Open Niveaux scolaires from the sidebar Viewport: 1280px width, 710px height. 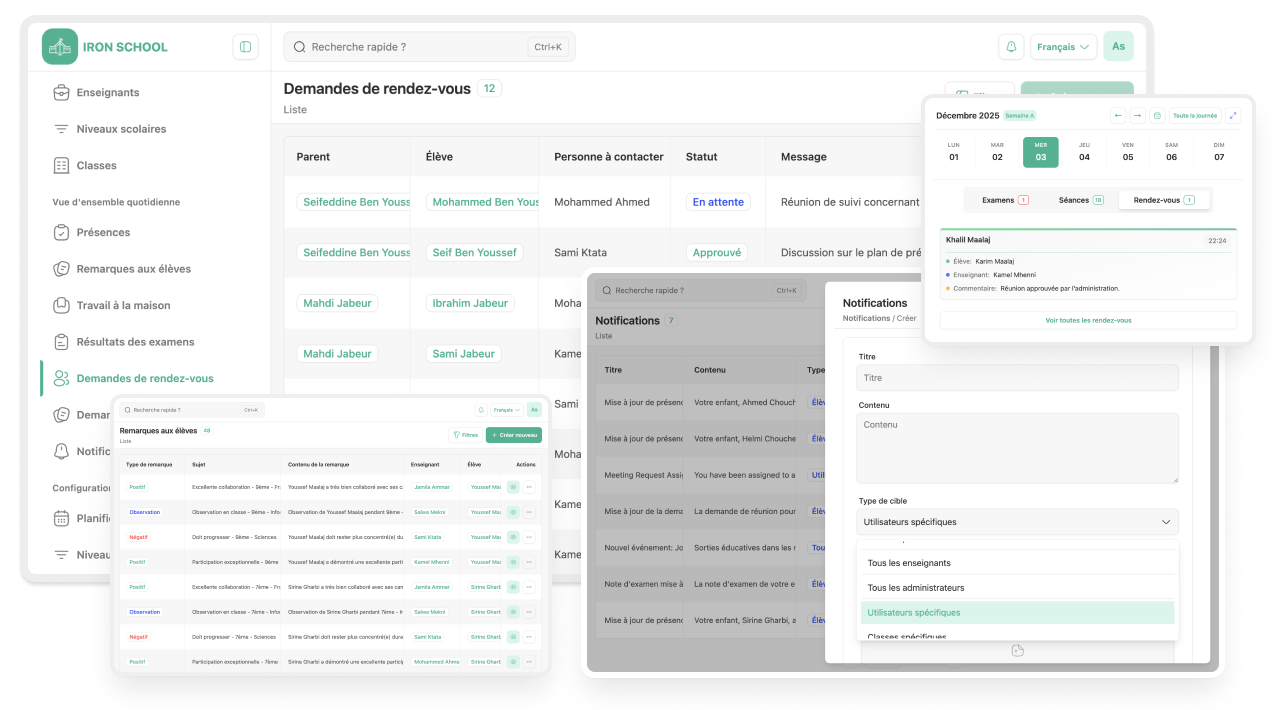121,129
